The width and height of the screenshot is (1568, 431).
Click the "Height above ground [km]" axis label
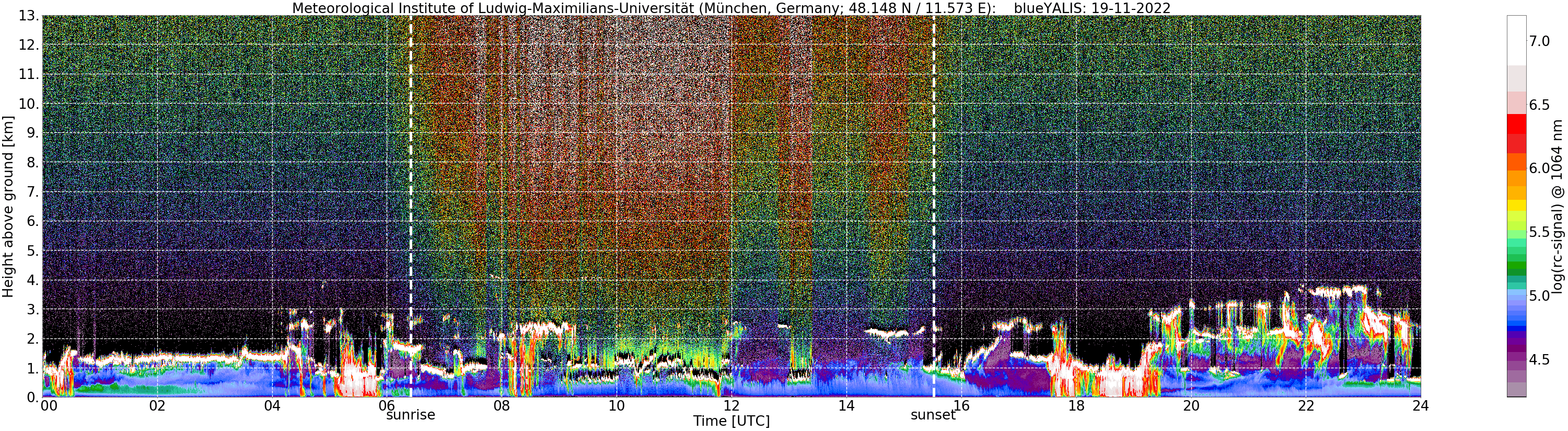pyautogui.click(x=8, y=206)
